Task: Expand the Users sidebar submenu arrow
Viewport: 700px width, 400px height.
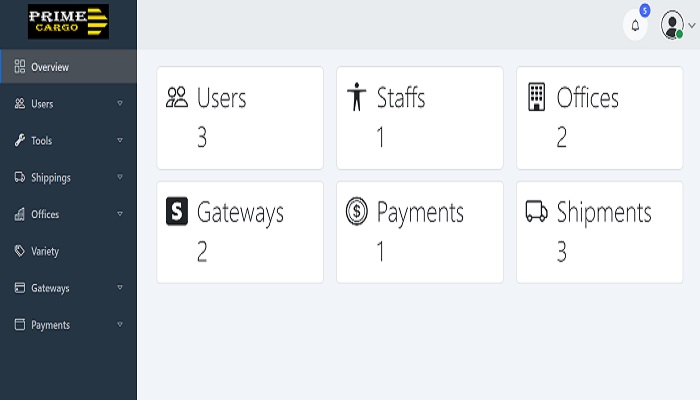Action: [x=120, y=103]
